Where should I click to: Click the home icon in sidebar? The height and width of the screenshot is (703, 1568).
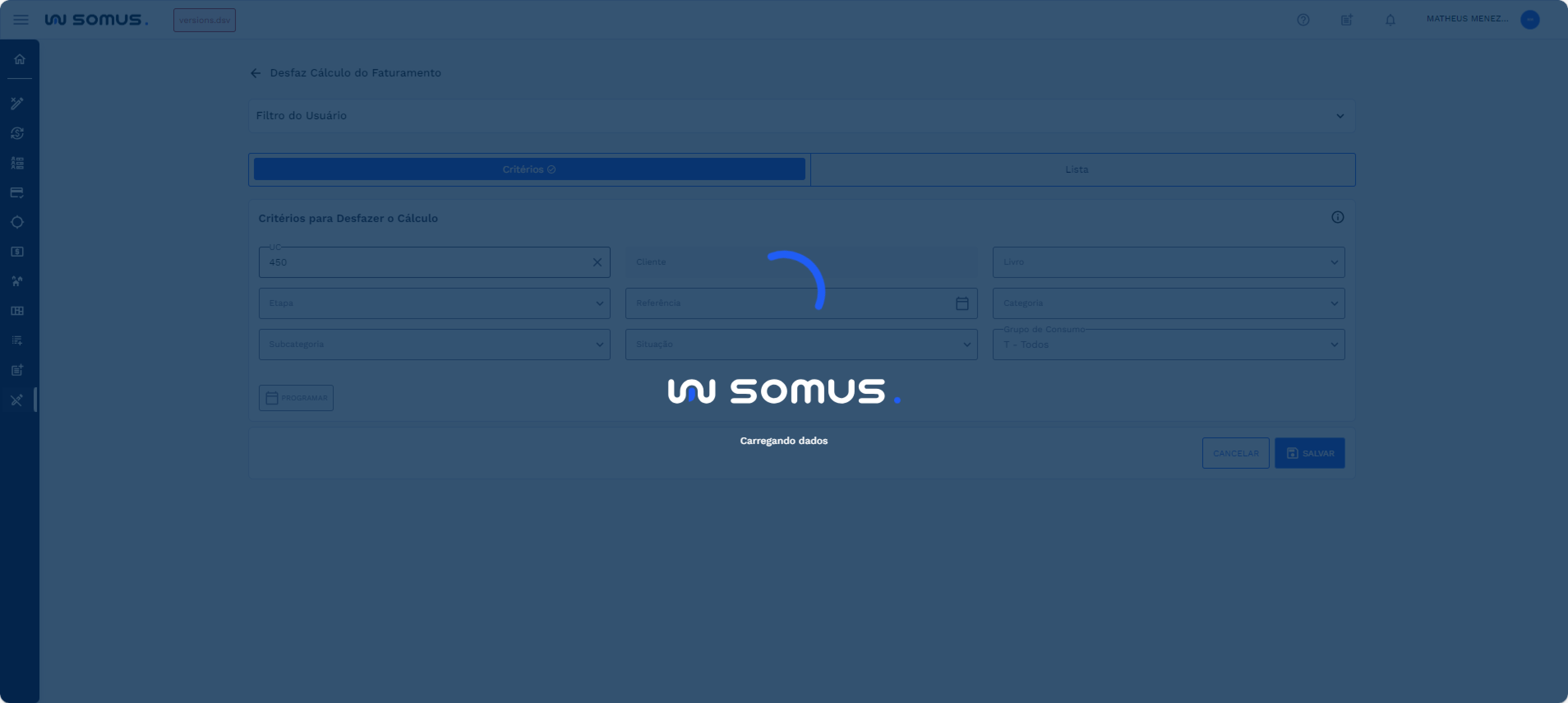point(19,59)
